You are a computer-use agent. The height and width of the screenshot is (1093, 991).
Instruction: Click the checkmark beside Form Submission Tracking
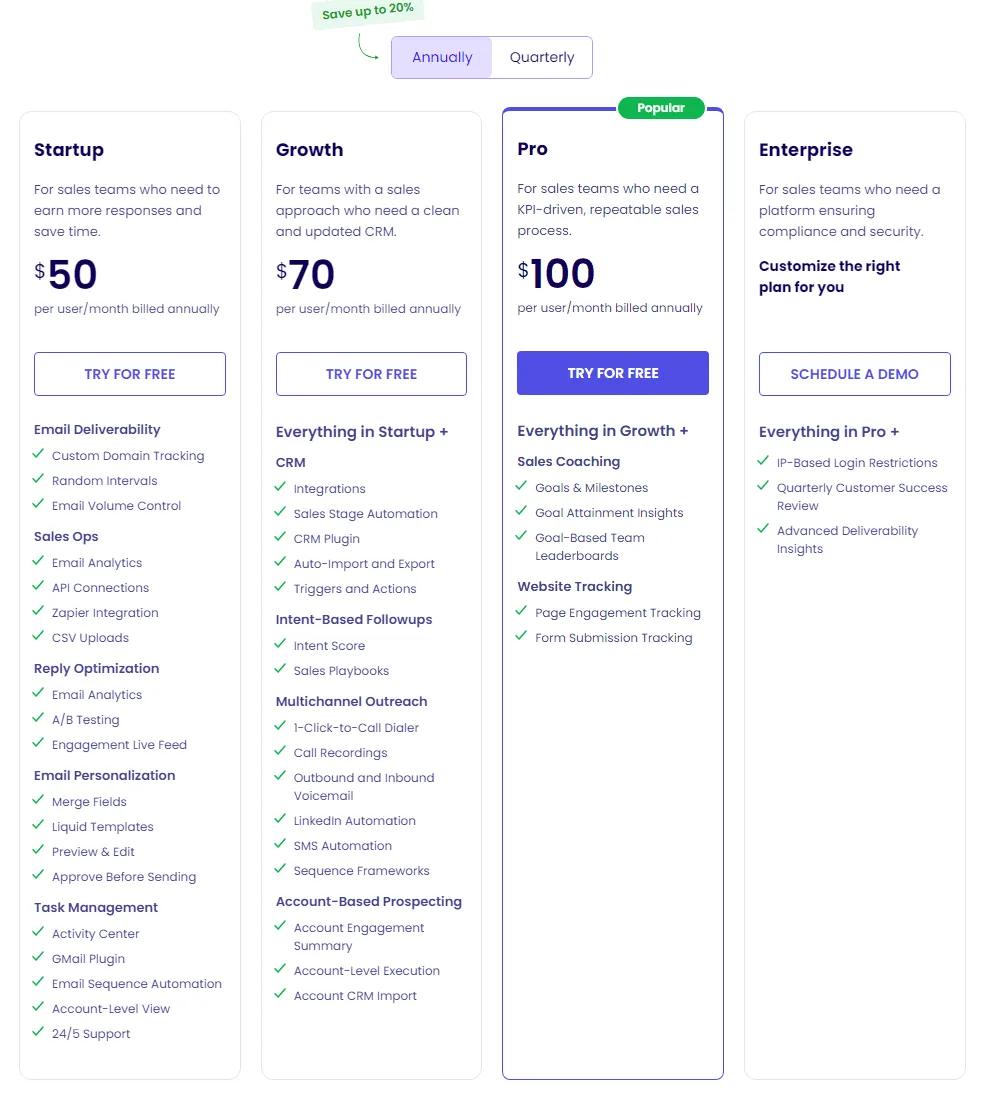[x=521, y=637]
